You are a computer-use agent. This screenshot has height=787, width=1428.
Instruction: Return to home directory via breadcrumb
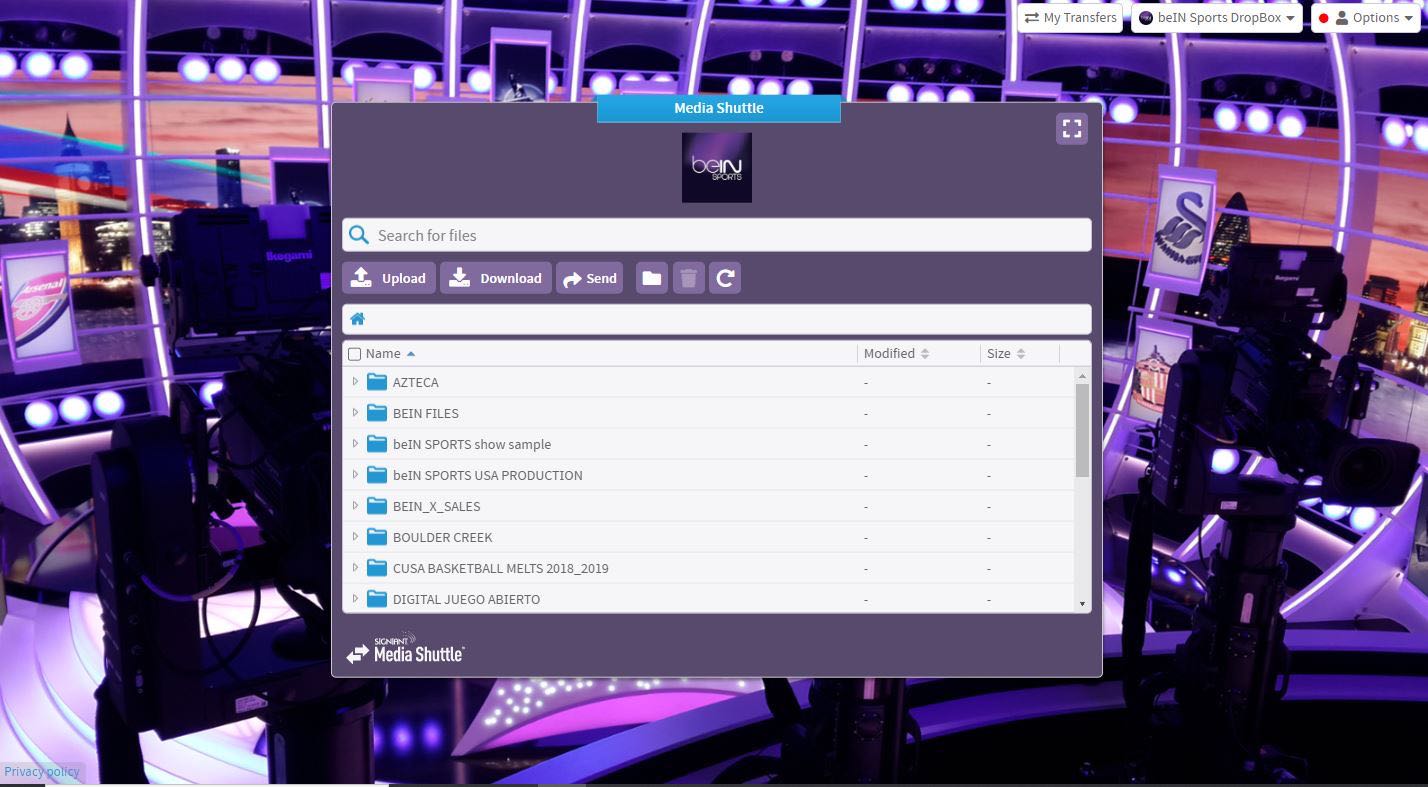point(358,318)
